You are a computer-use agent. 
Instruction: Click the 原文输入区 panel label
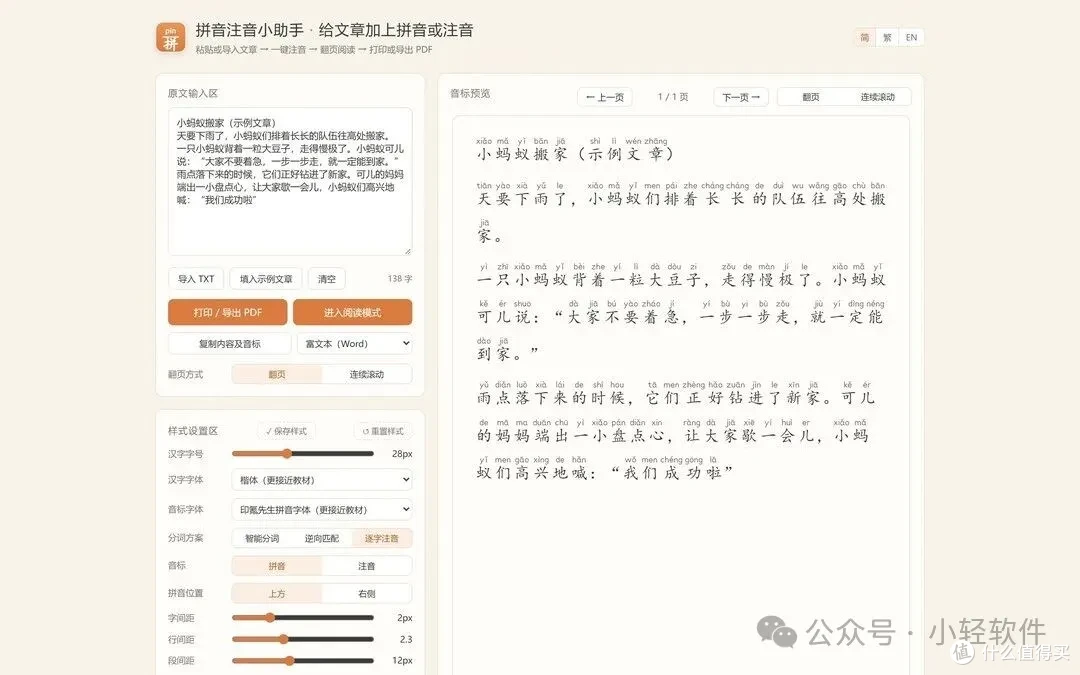[x=193, y=93]
